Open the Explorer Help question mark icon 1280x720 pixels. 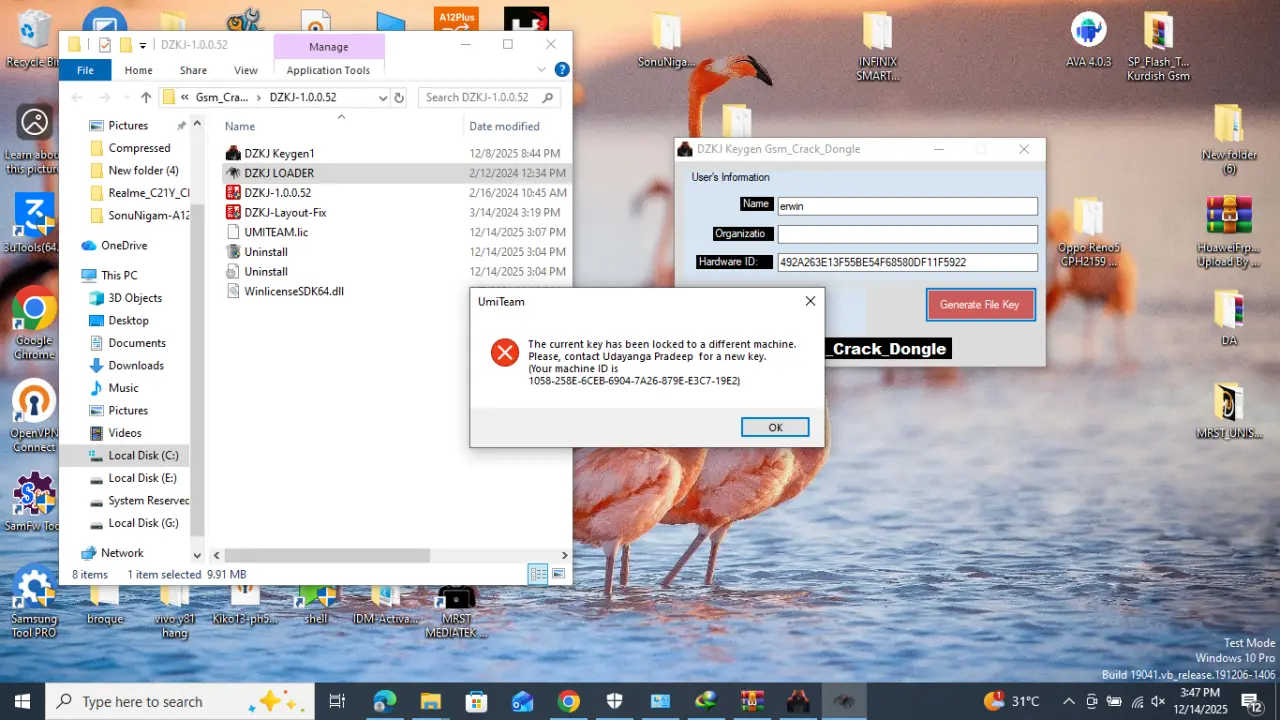[562, 70]
